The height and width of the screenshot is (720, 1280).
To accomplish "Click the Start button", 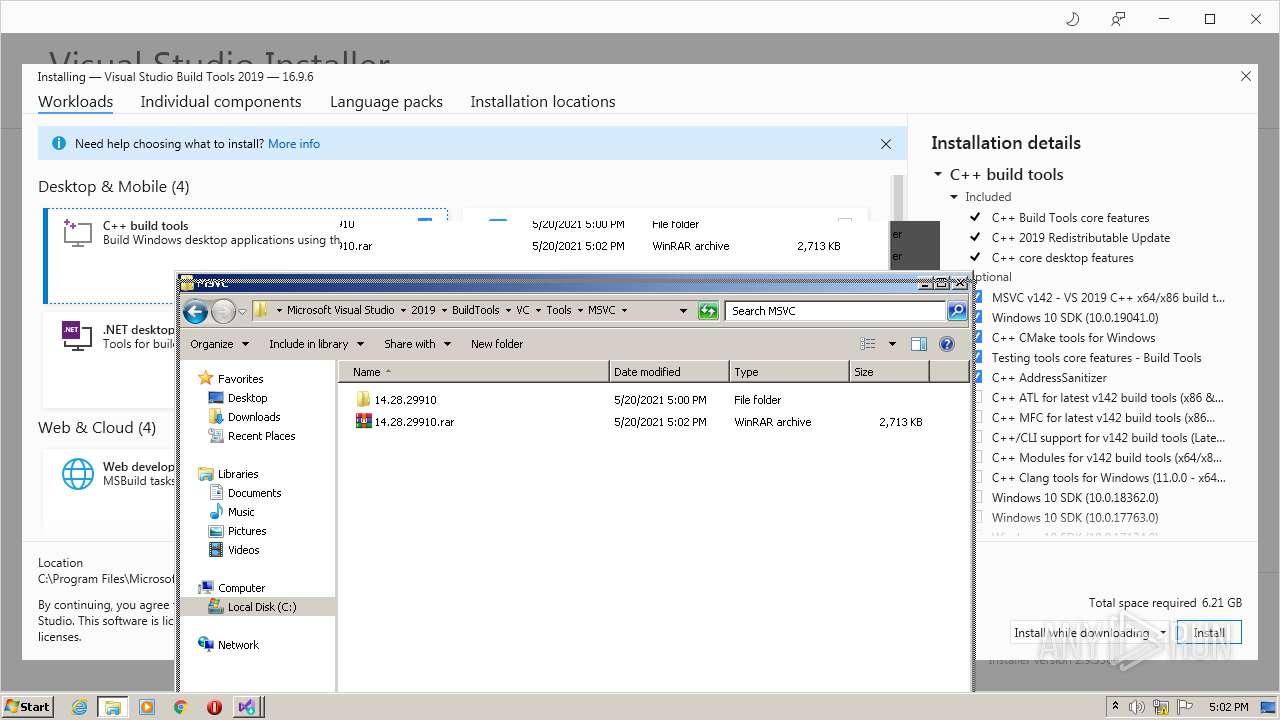I will coord(27,706).
